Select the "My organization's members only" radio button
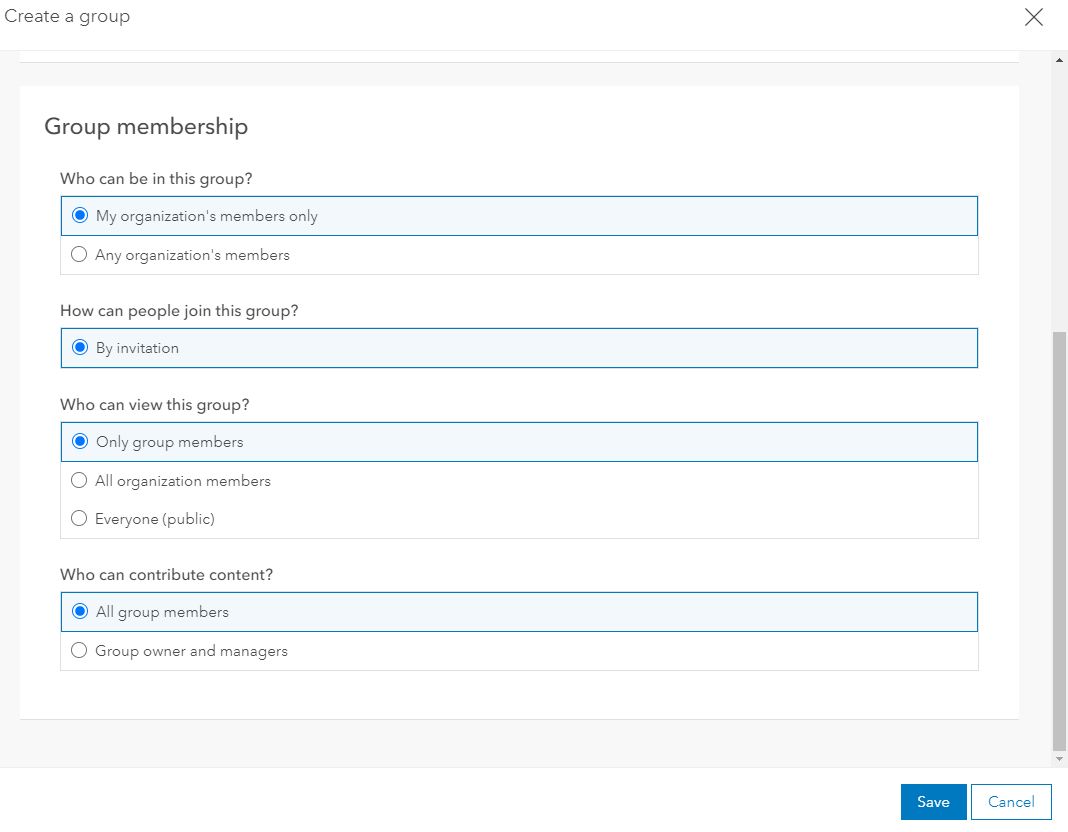 pyautogui.click(x=80, y=215)
